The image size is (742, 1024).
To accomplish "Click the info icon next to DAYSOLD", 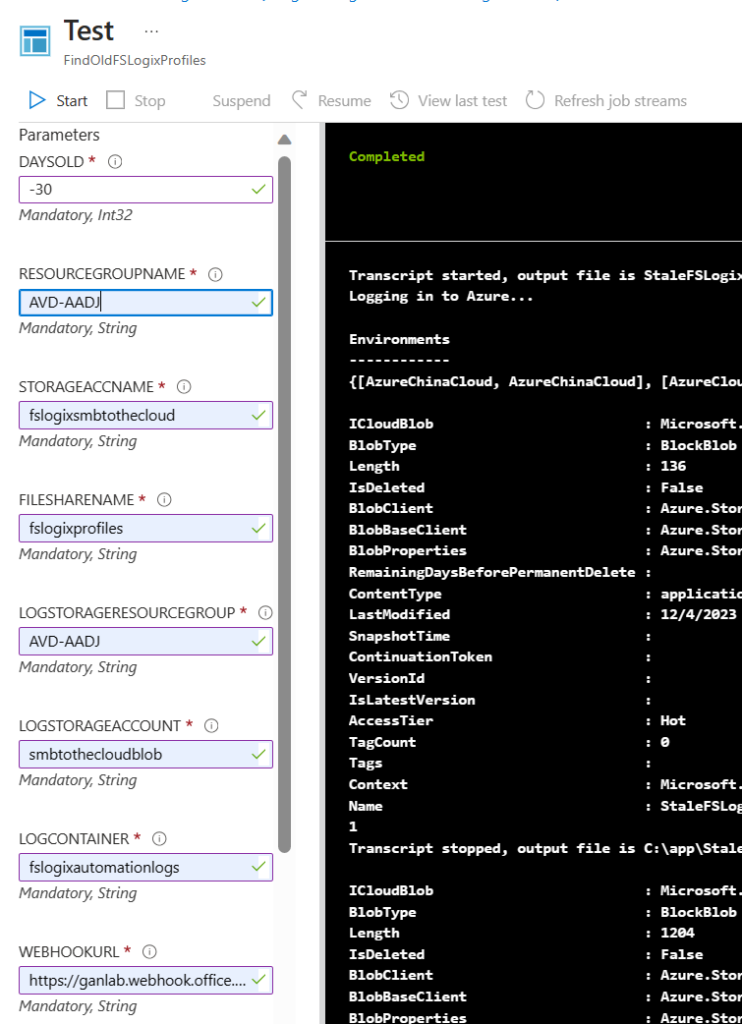I will point(115,161).
